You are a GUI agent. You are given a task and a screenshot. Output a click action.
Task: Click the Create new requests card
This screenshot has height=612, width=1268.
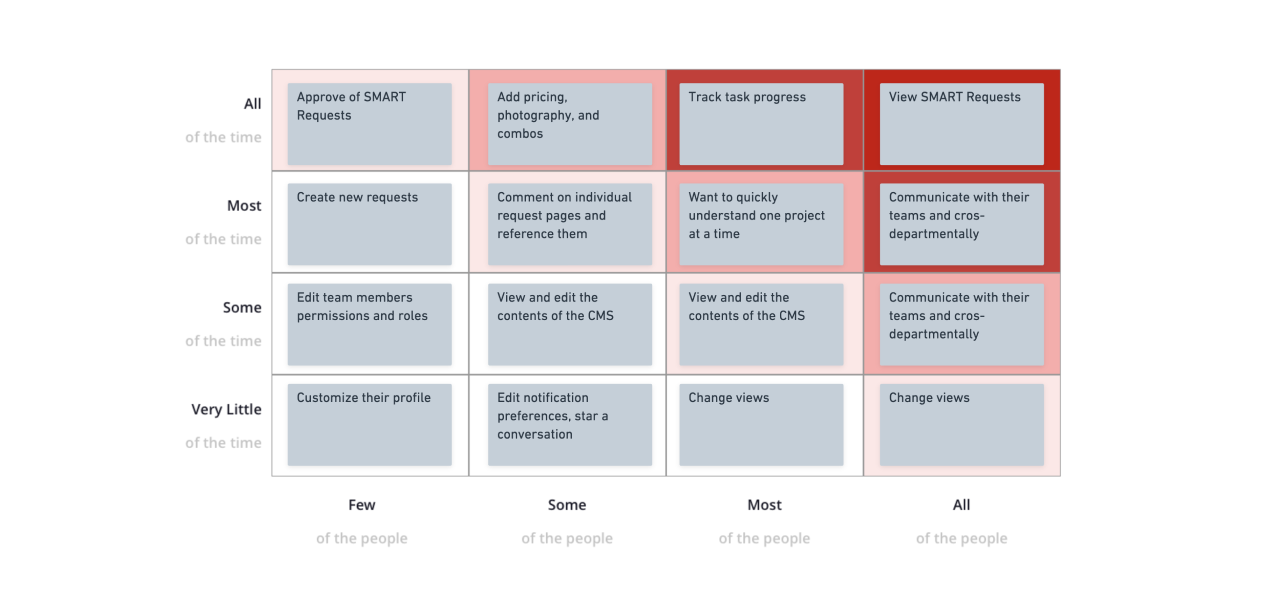click(x=369, y=224)
